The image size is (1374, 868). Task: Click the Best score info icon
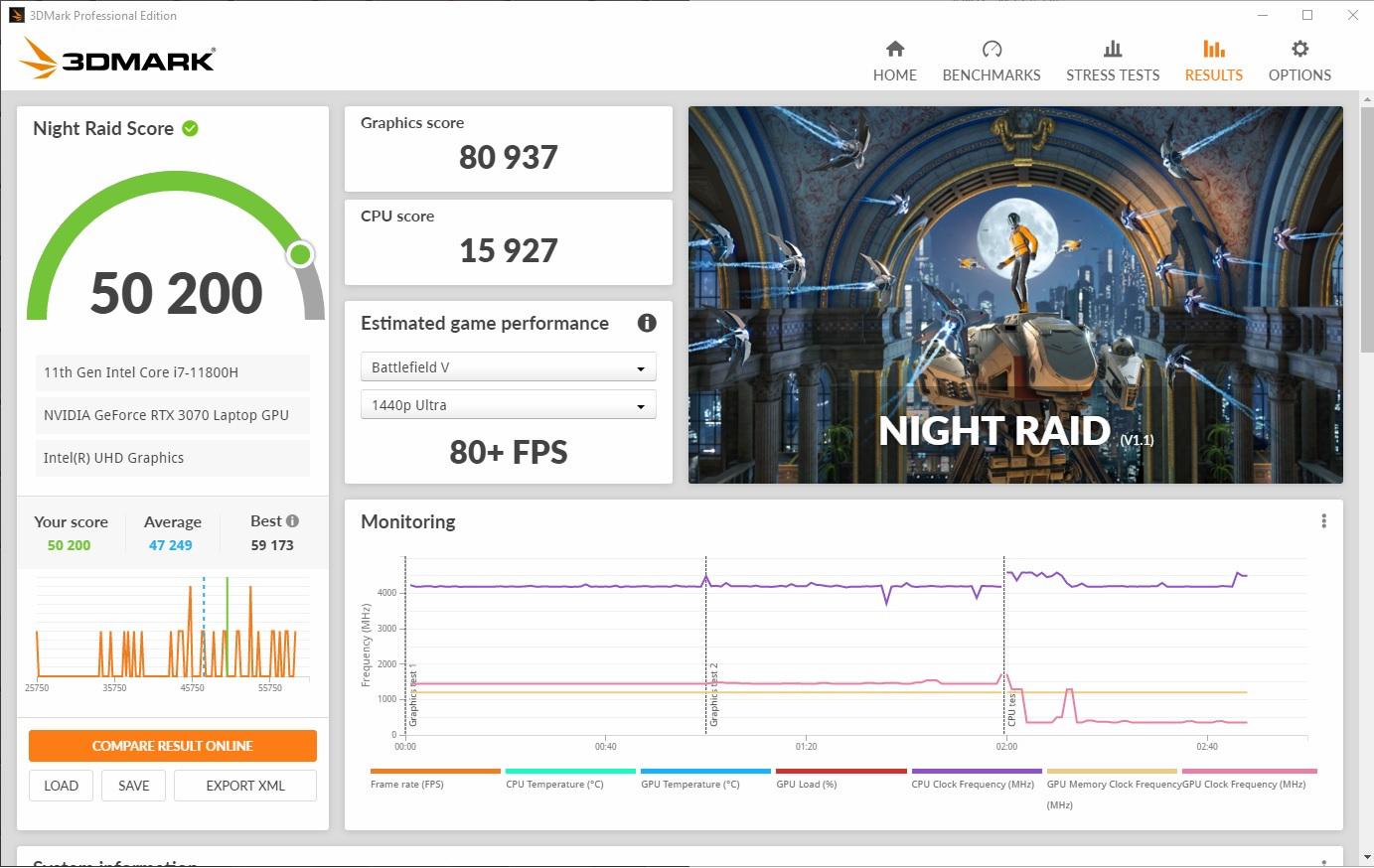pyautogui.click(x=292, y=521)
